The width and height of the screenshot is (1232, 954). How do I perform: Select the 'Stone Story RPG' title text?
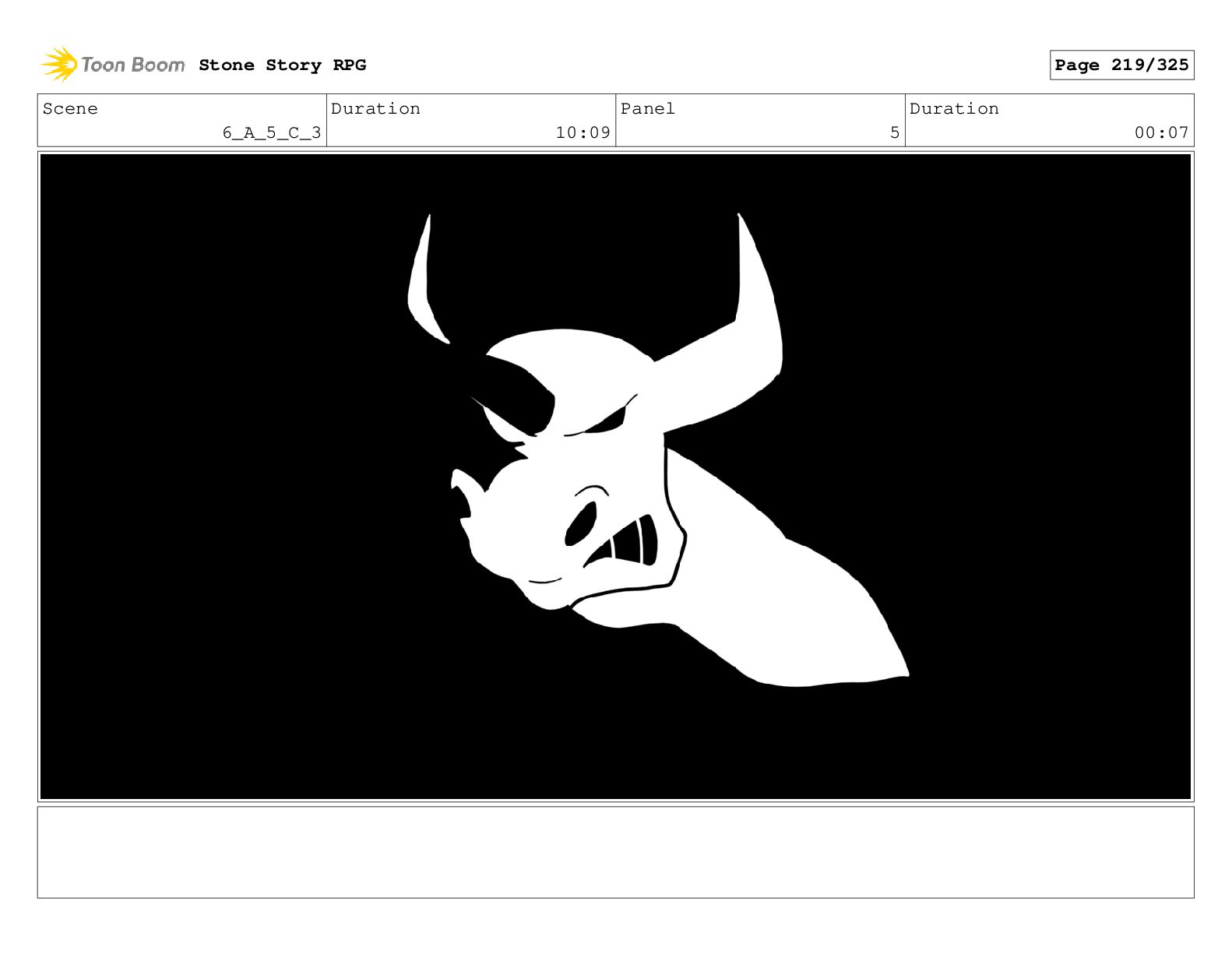point(282,65)
